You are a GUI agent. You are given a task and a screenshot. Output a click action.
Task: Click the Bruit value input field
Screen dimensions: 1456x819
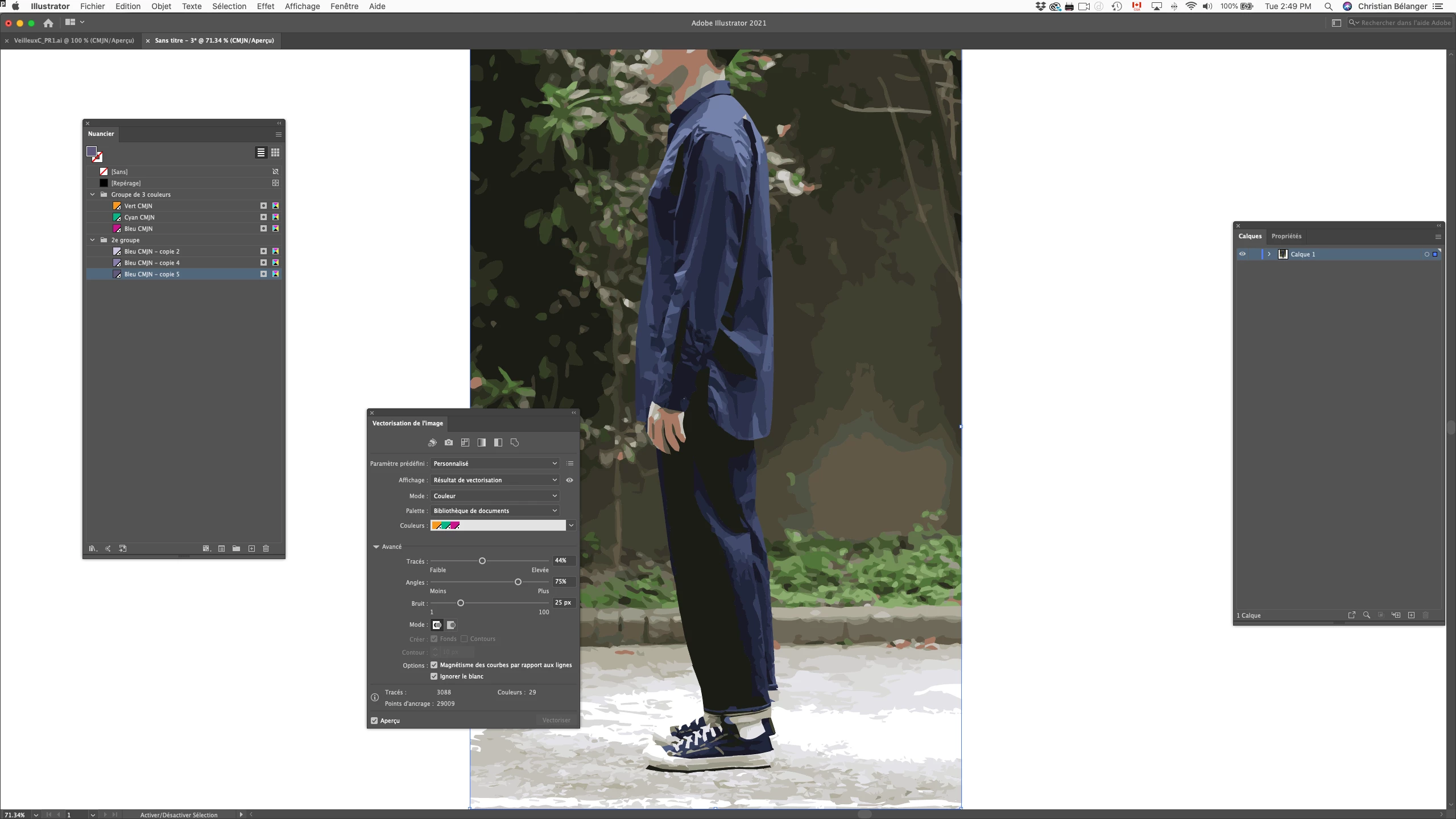[x=563, y=603]
